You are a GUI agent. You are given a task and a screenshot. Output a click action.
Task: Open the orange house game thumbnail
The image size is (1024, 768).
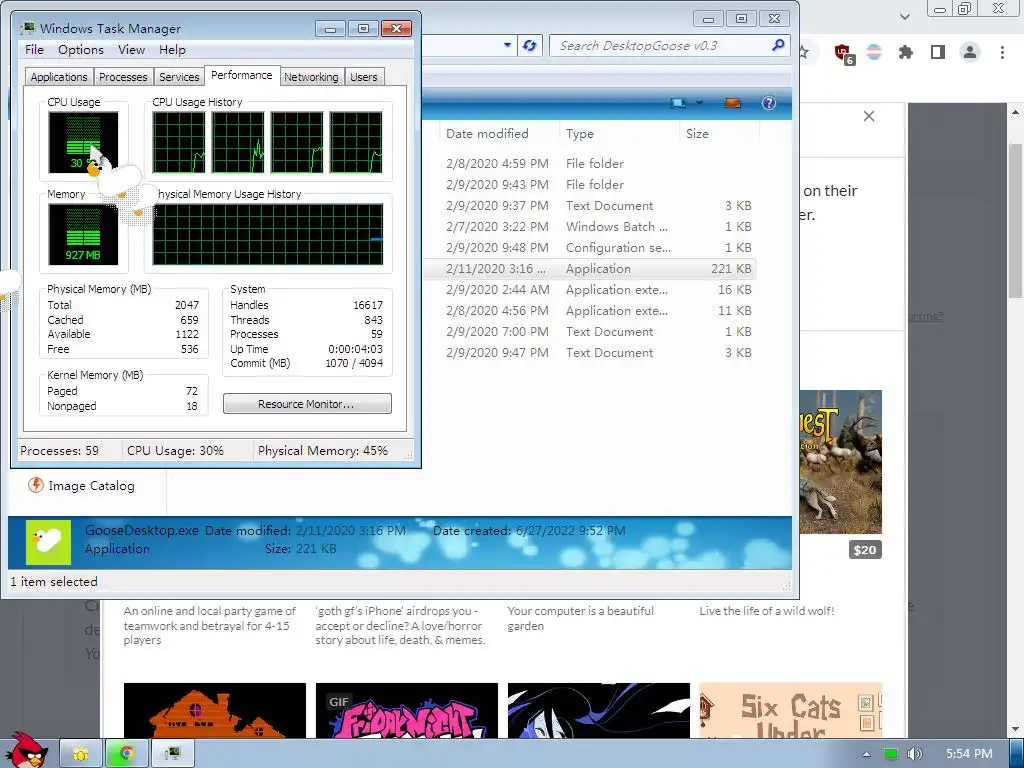(x=214, y=711)
